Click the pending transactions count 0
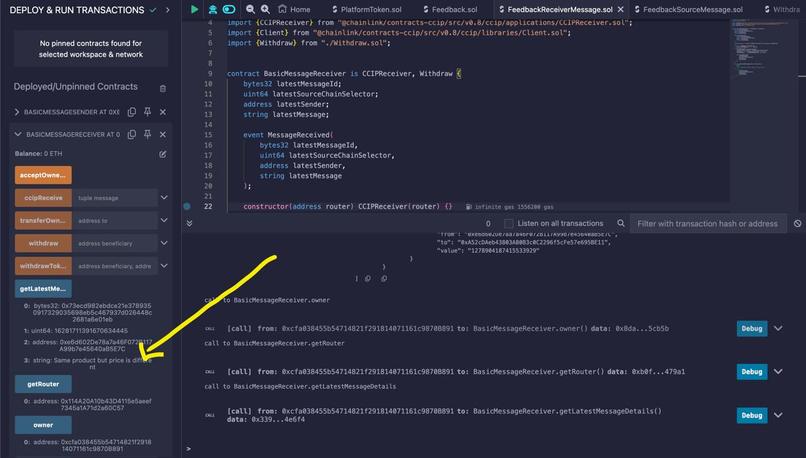 pyautogui.click(x=488, y=224)
